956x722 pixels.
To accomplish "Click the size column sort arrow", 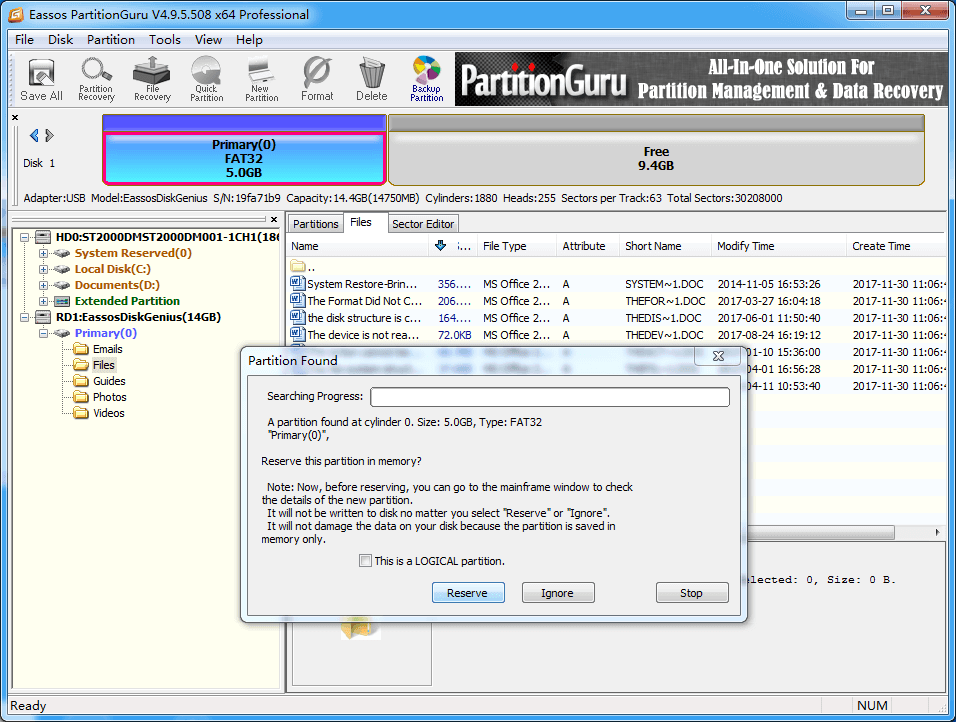I will coord(440,246).
